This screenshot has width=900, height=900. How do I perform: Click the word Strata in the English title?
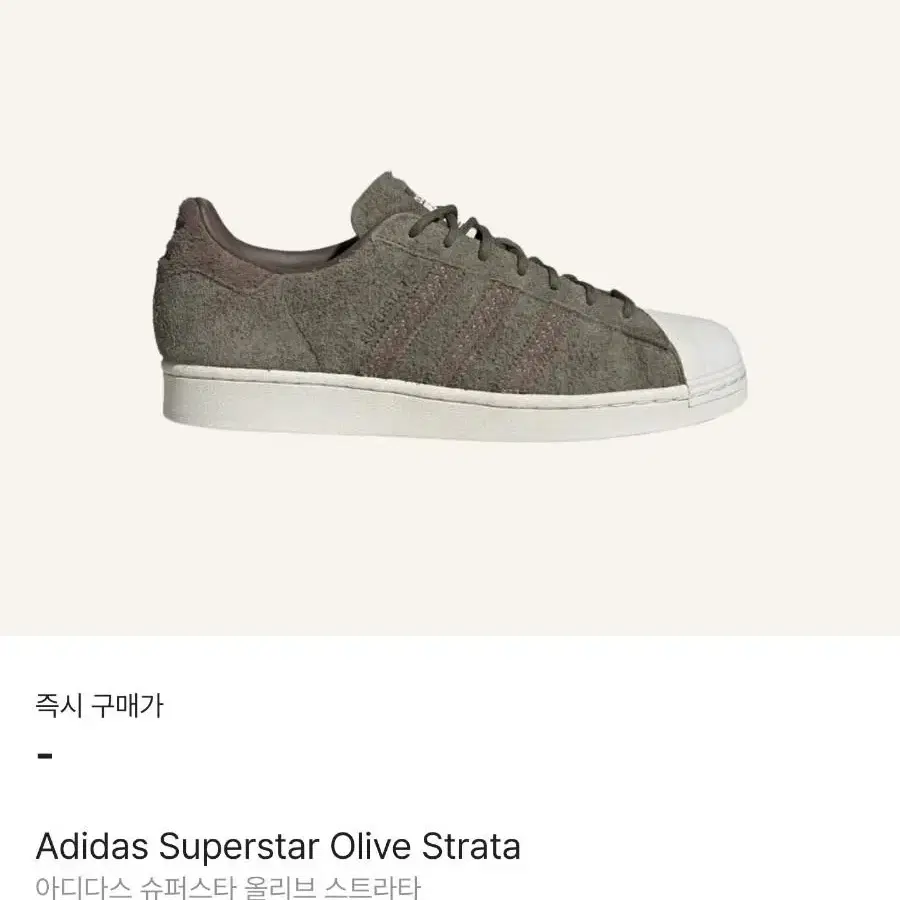(x=471, y=847)
